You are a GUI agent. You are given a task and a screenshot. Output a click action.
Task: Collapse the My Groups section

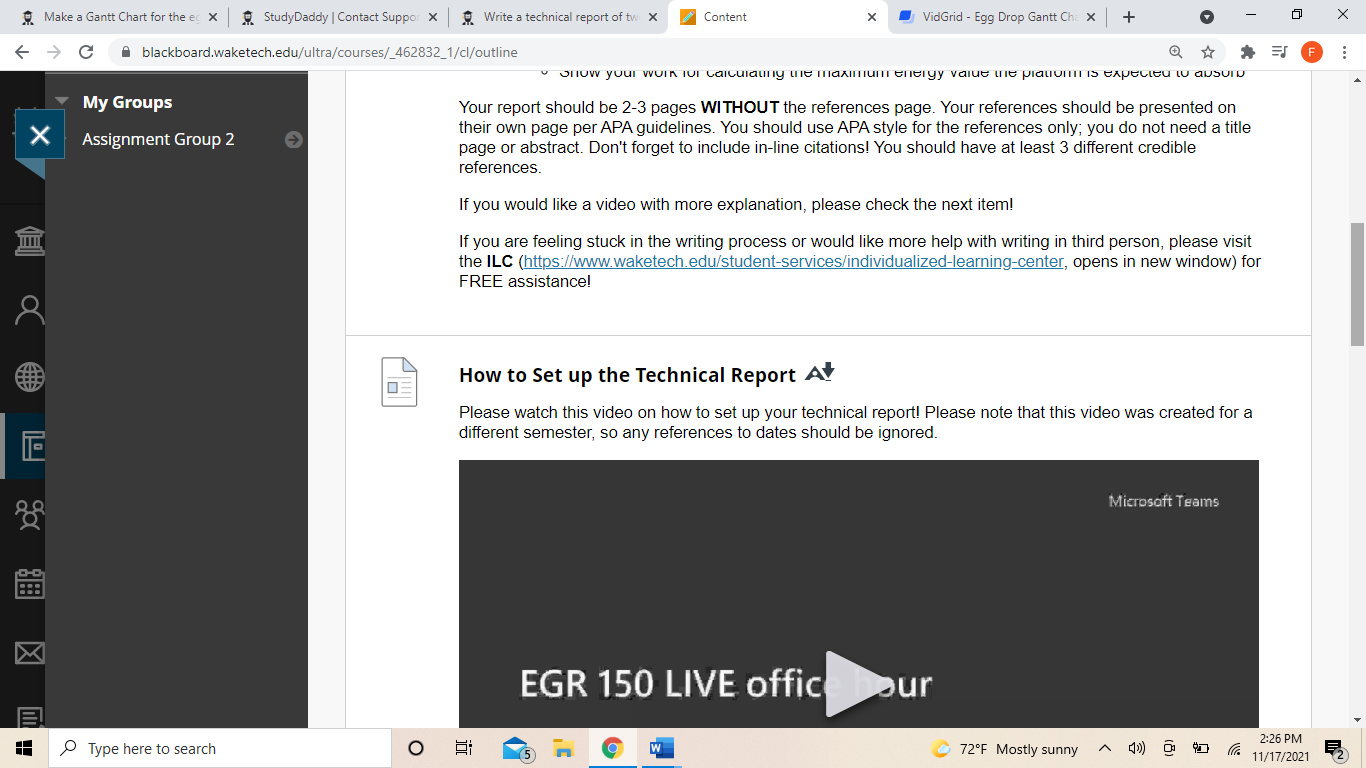click(62, 101)
